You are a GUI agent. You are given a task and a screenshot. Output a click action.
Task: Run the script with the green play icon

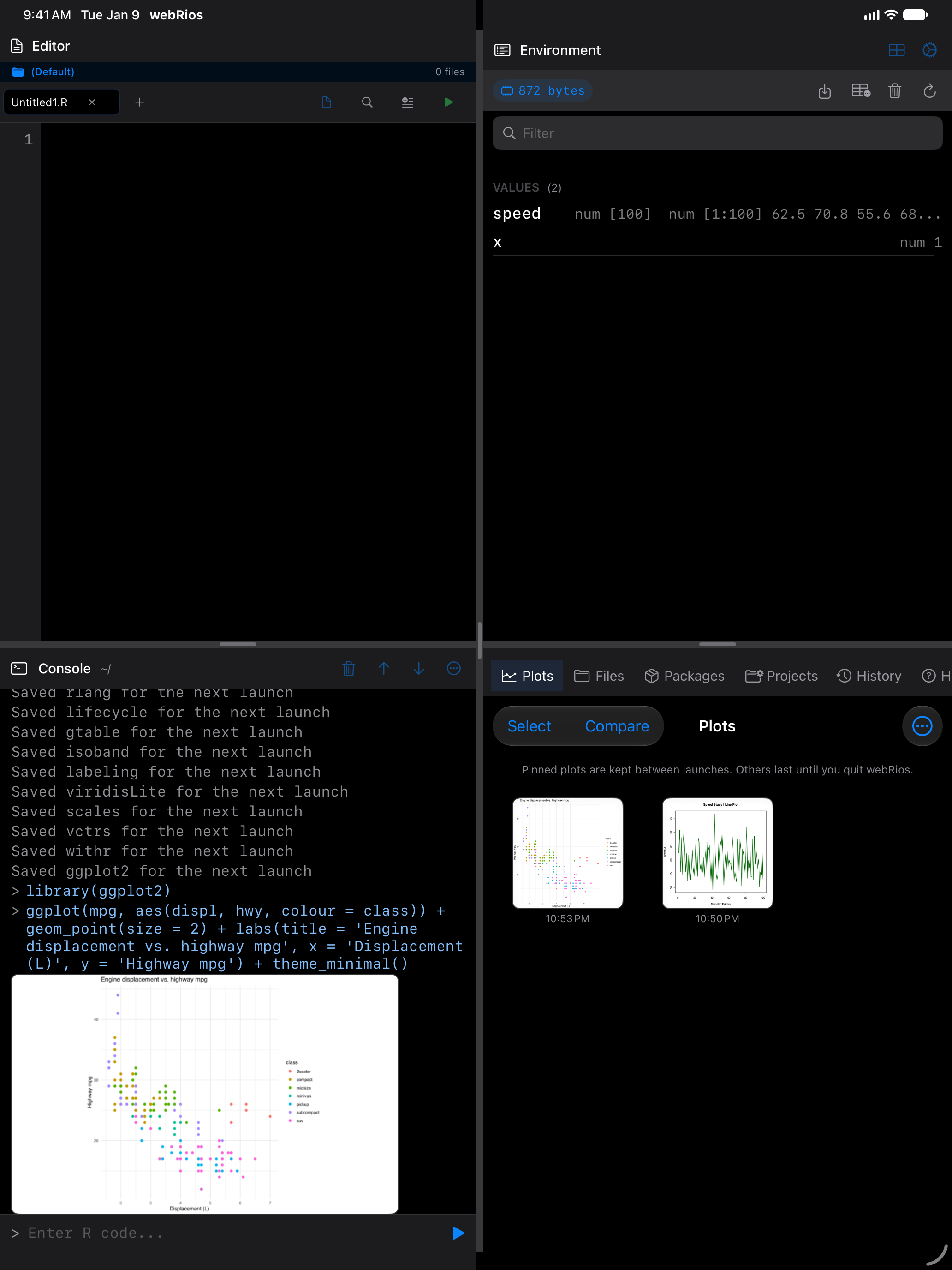tap(449, 102)
